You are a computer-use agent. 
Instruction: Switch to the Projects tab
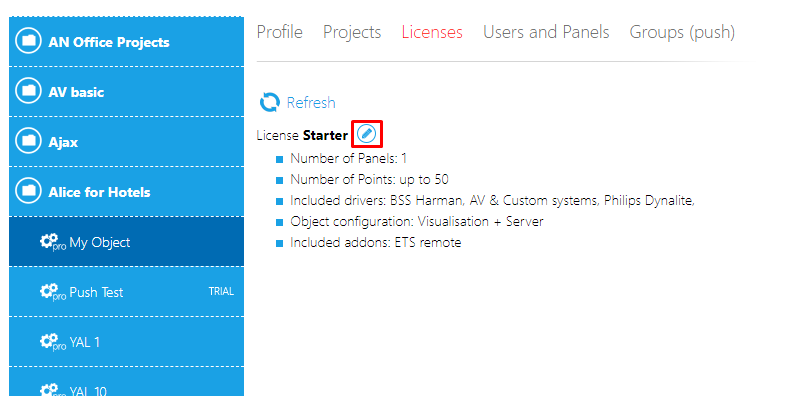point(352,32)
